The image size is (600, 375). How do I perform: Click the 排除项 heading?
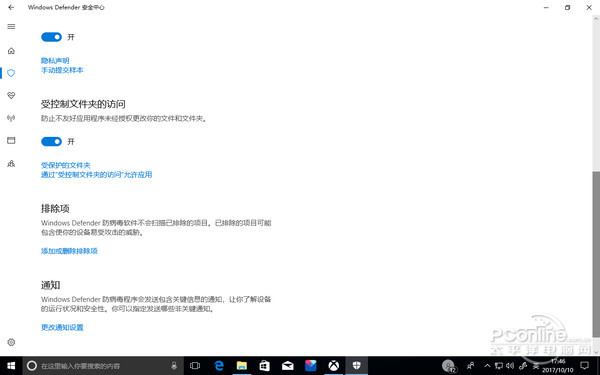[x=55, y=209]
